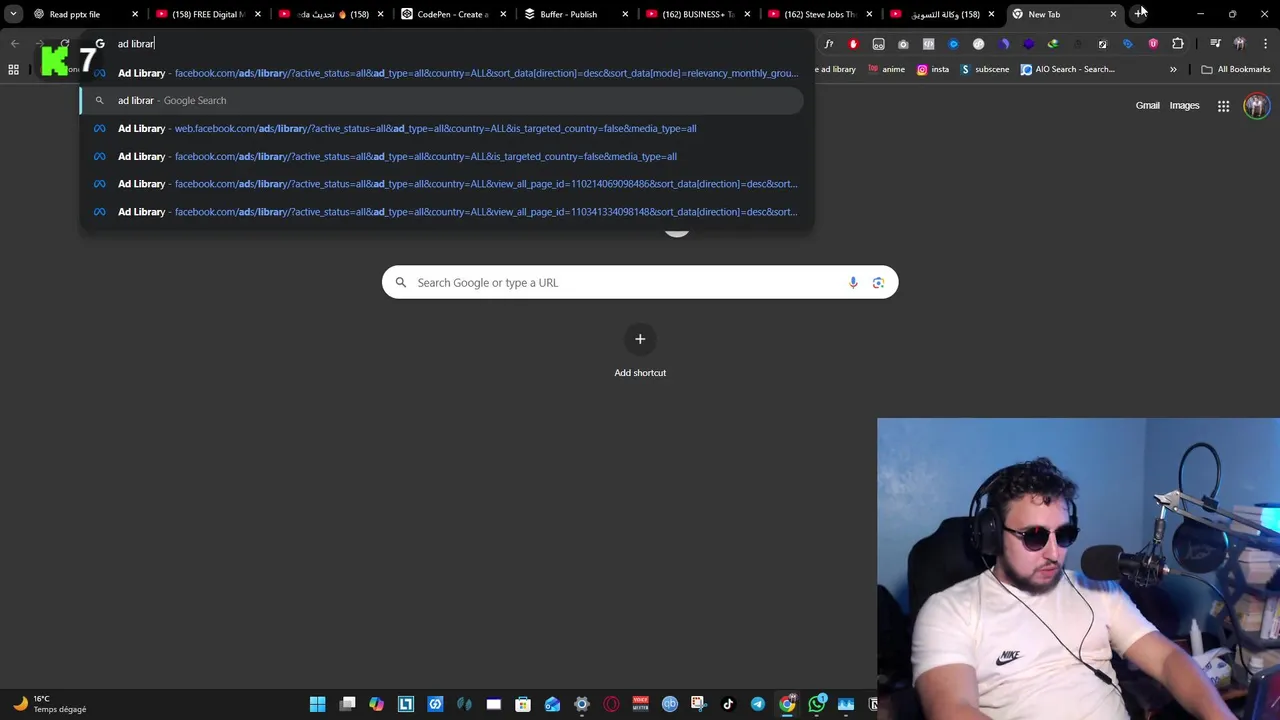Click the pink shield extension icon
Screen dimensions: 1280x720
1153,44
